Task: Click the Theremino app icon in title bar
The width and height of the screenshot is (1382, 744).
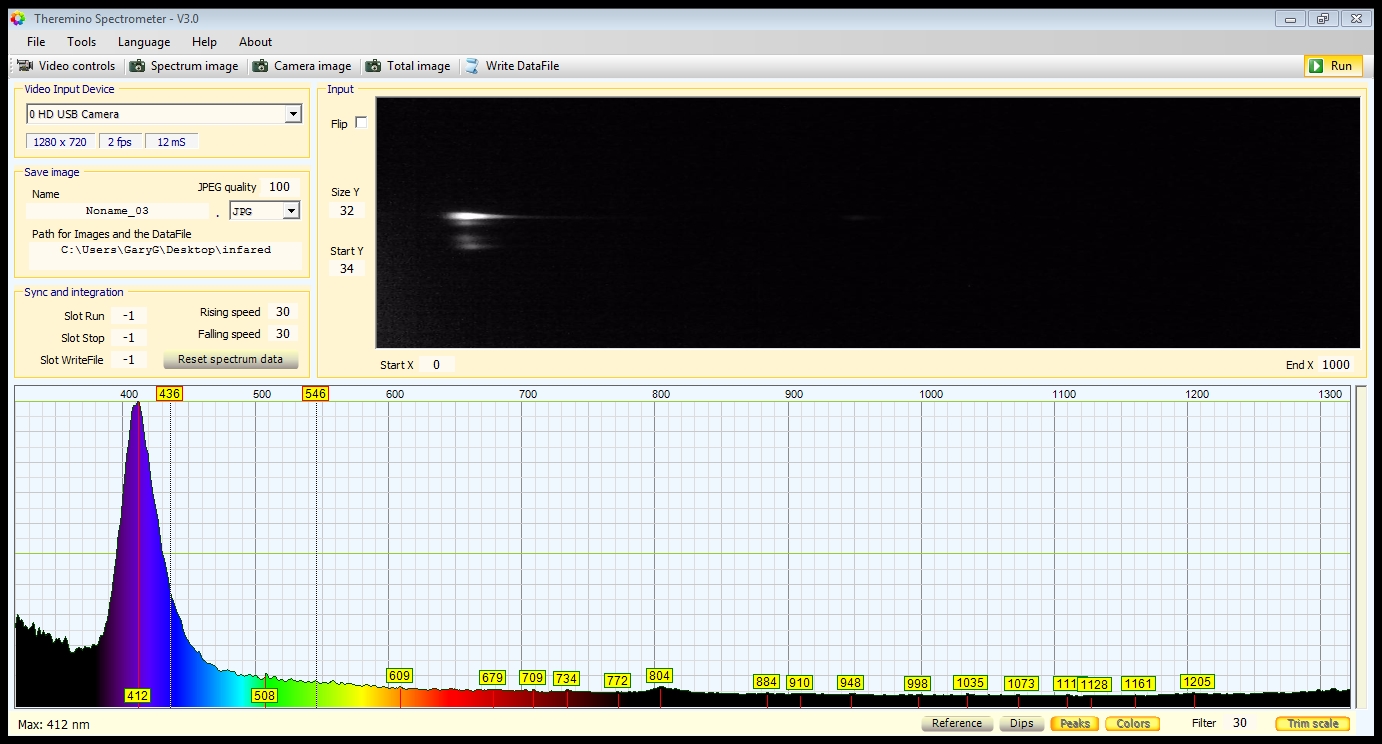Action: coord(17,19)
